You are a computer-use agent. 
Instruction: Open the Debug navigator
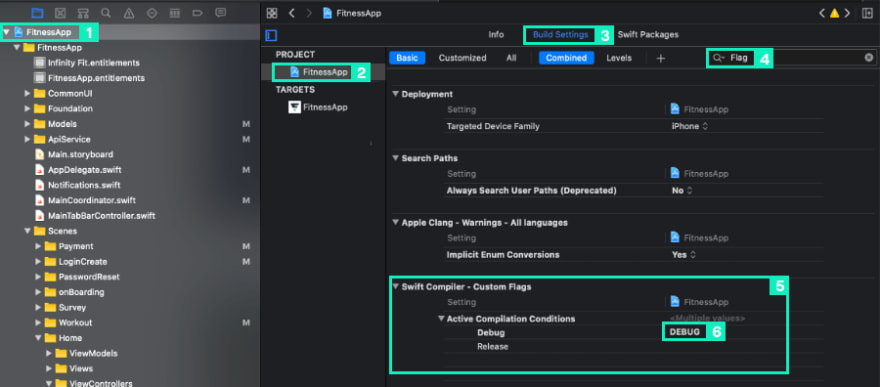(175, 13)
